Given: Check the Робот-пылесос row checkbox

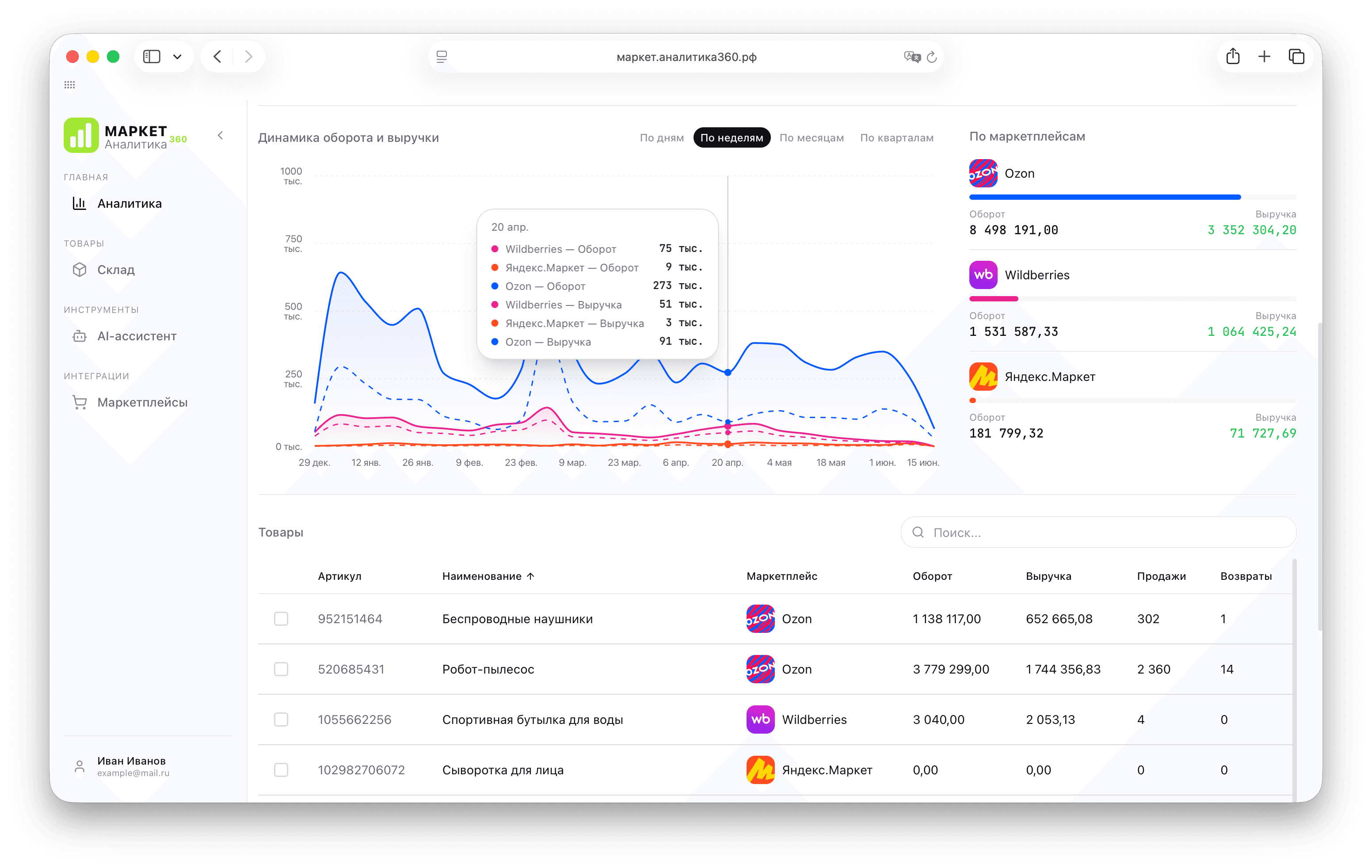Looking at the screenshot, I should tap(281, 669).
